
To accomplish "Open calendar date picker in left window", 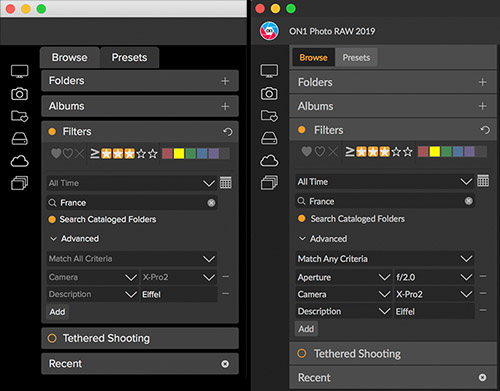I will coord(226,183).
